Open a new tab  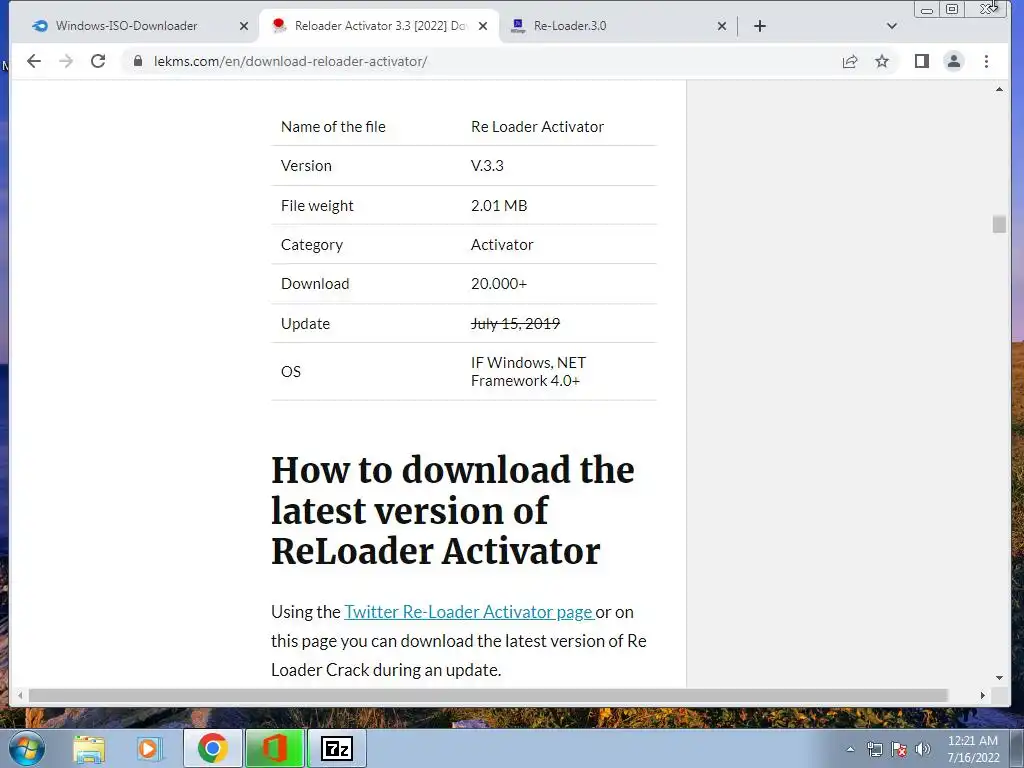coord(760,26)
